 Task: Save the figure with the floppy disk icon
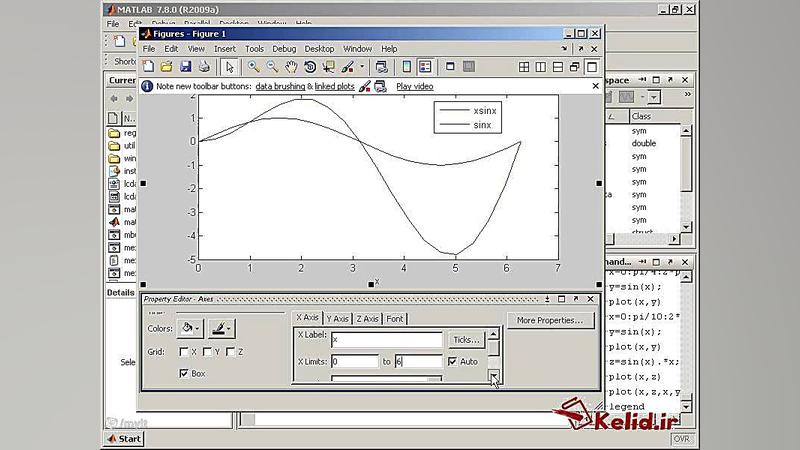[185, 67]
